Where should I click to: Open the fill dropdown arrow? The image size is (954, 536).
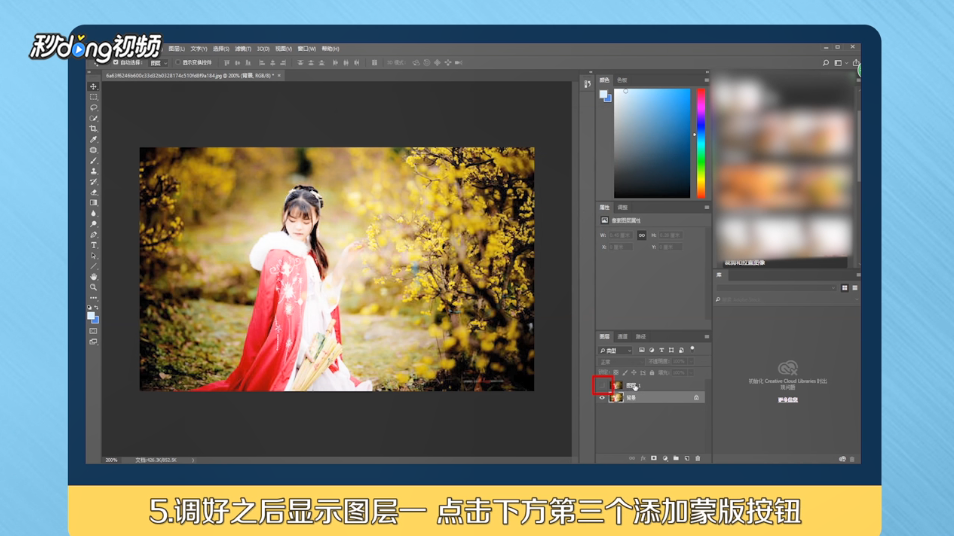(691, 372)
